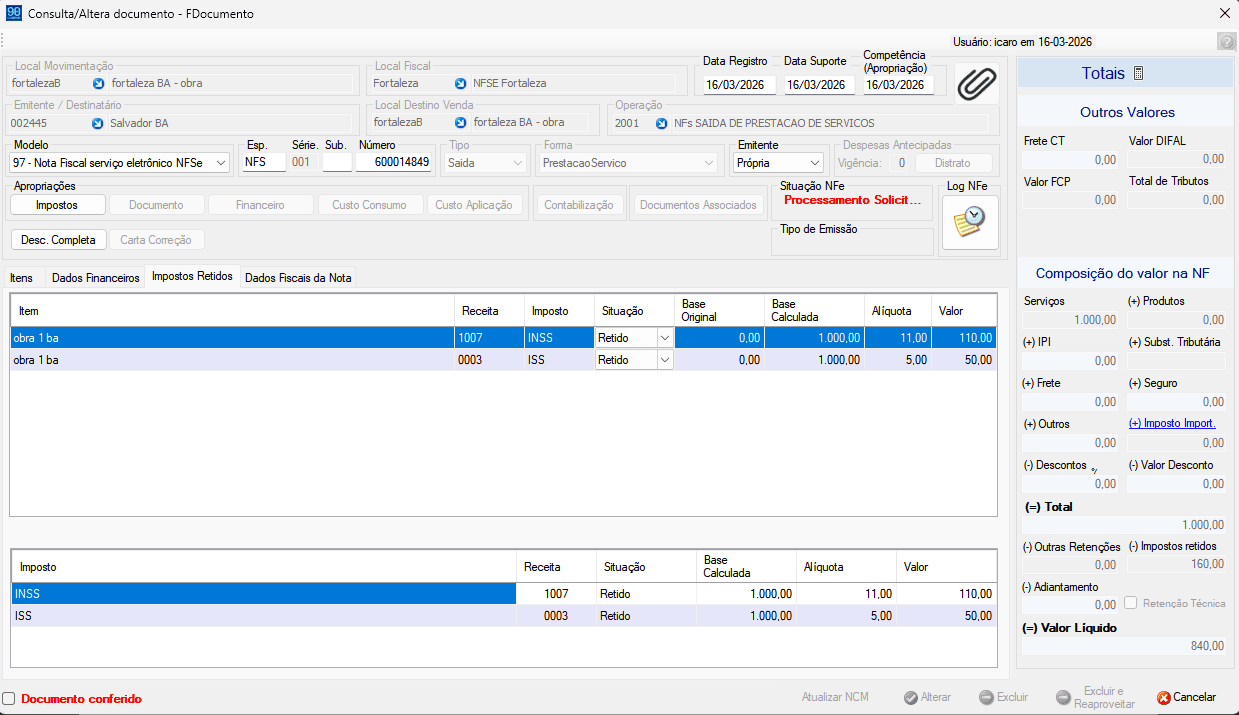Click the Custo Consumo button
This screenshot has height=715, width=1239.
[370, 205]
